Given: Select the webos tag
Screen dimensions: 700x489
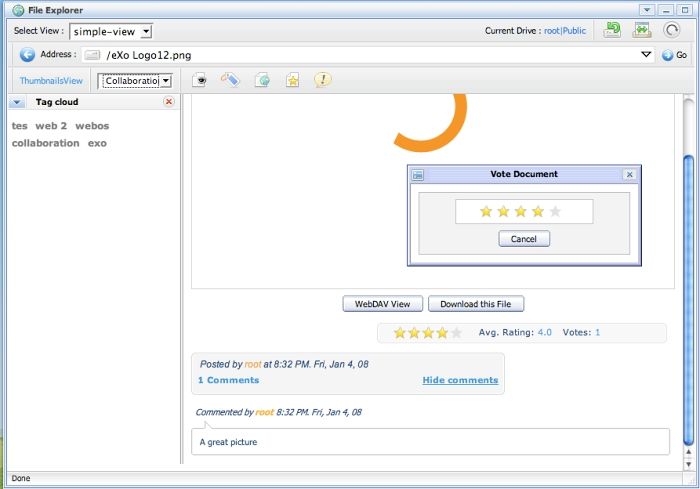Looking at the screenshot, I should click(92, 126).
